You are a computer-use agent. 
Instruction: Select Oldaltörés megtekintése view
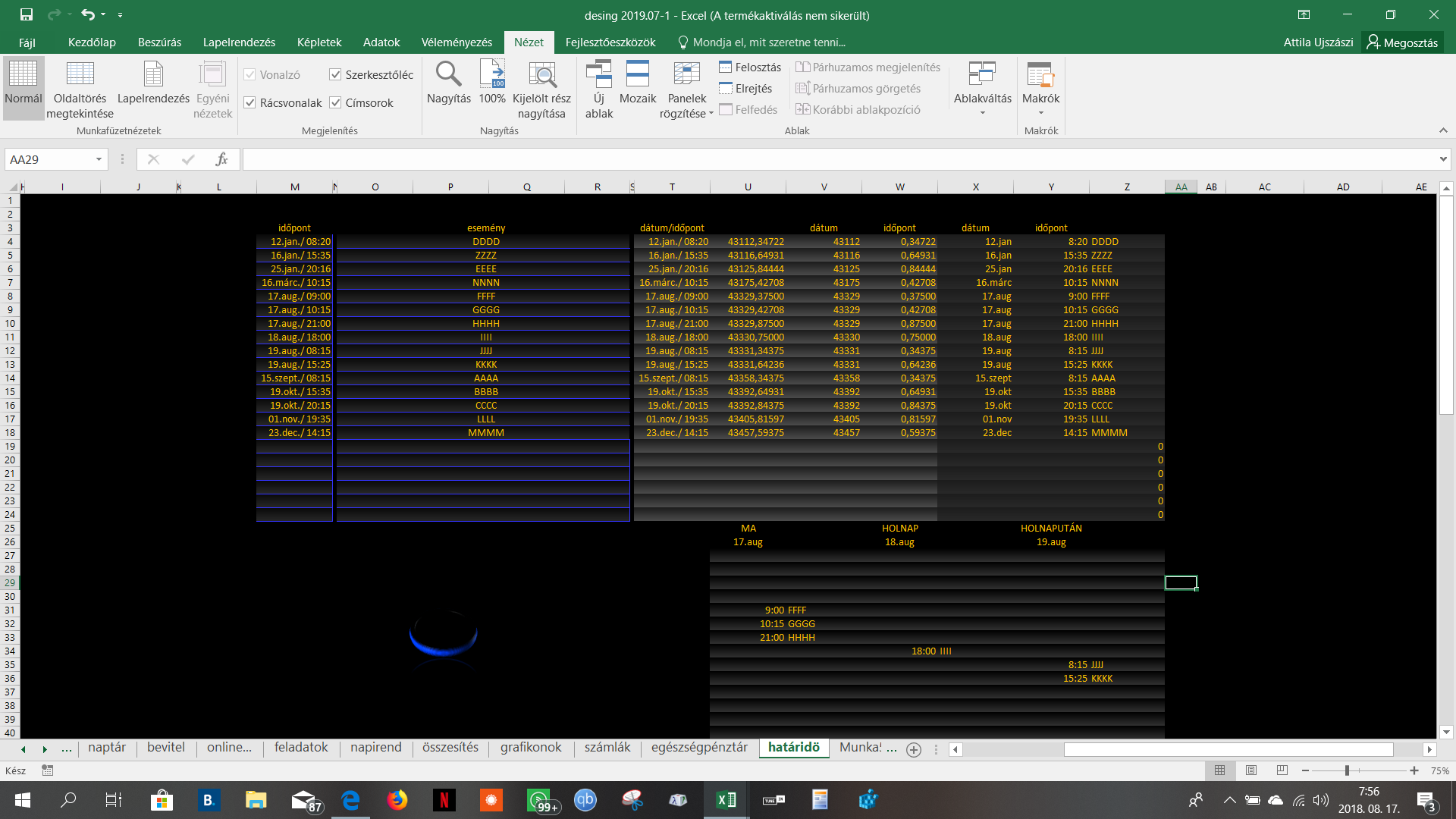pos(80,89)
